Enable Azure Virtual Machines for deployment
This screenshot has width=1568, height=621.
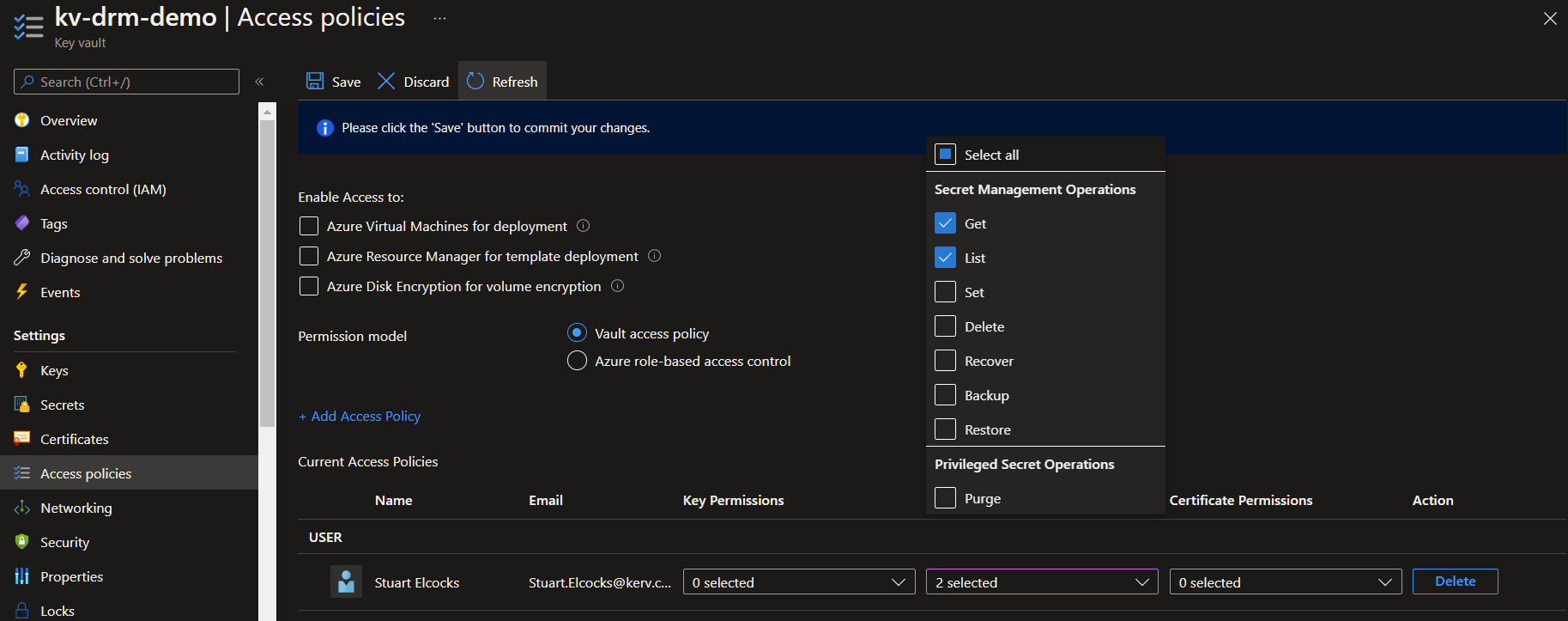point(309,226)
